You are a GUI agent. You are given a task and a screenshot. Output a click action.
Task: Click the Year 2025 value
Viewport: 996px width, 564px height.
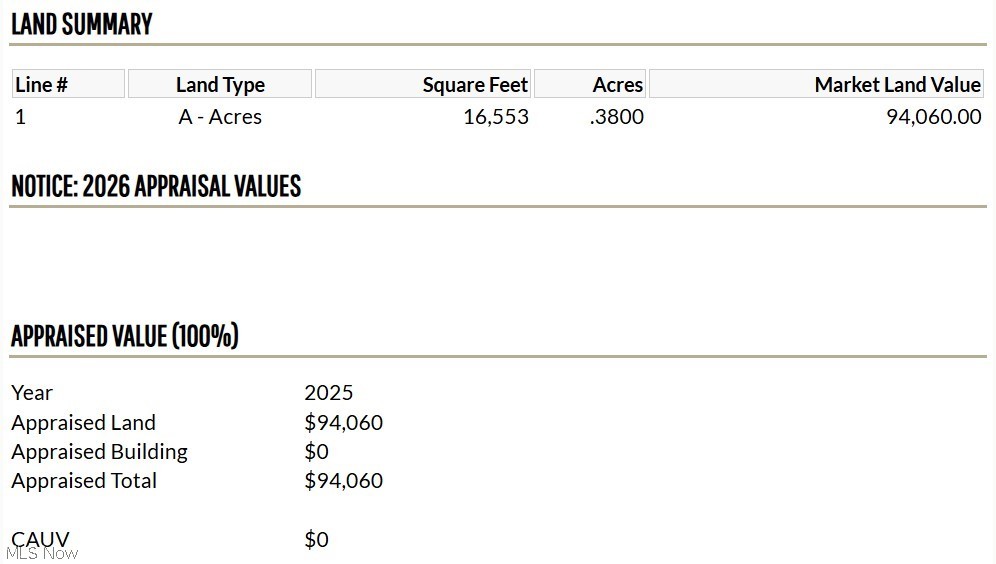(329, 393)
